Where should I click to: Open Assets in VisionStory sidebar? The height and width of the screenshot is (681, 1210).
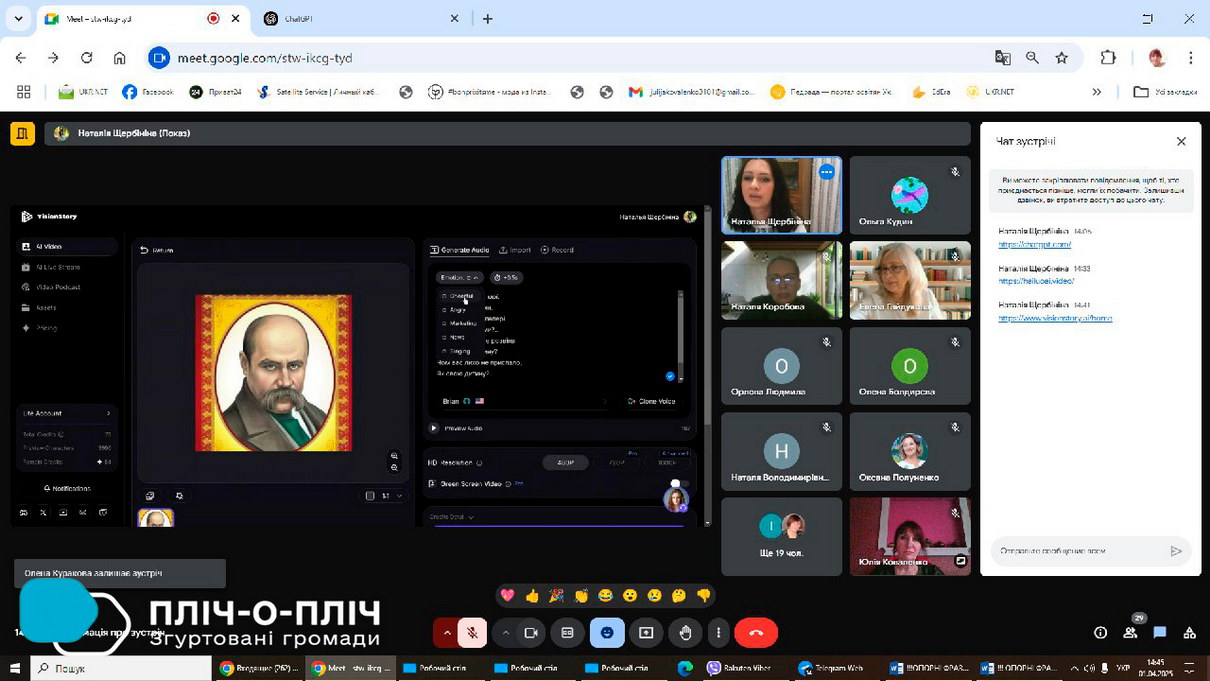68,307
